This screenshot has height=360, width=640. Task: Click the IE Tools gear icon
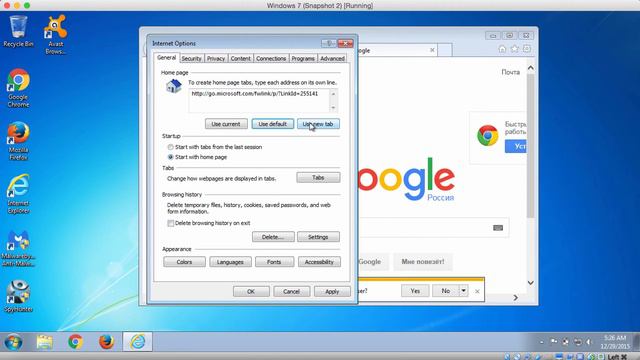pos(527,49)
